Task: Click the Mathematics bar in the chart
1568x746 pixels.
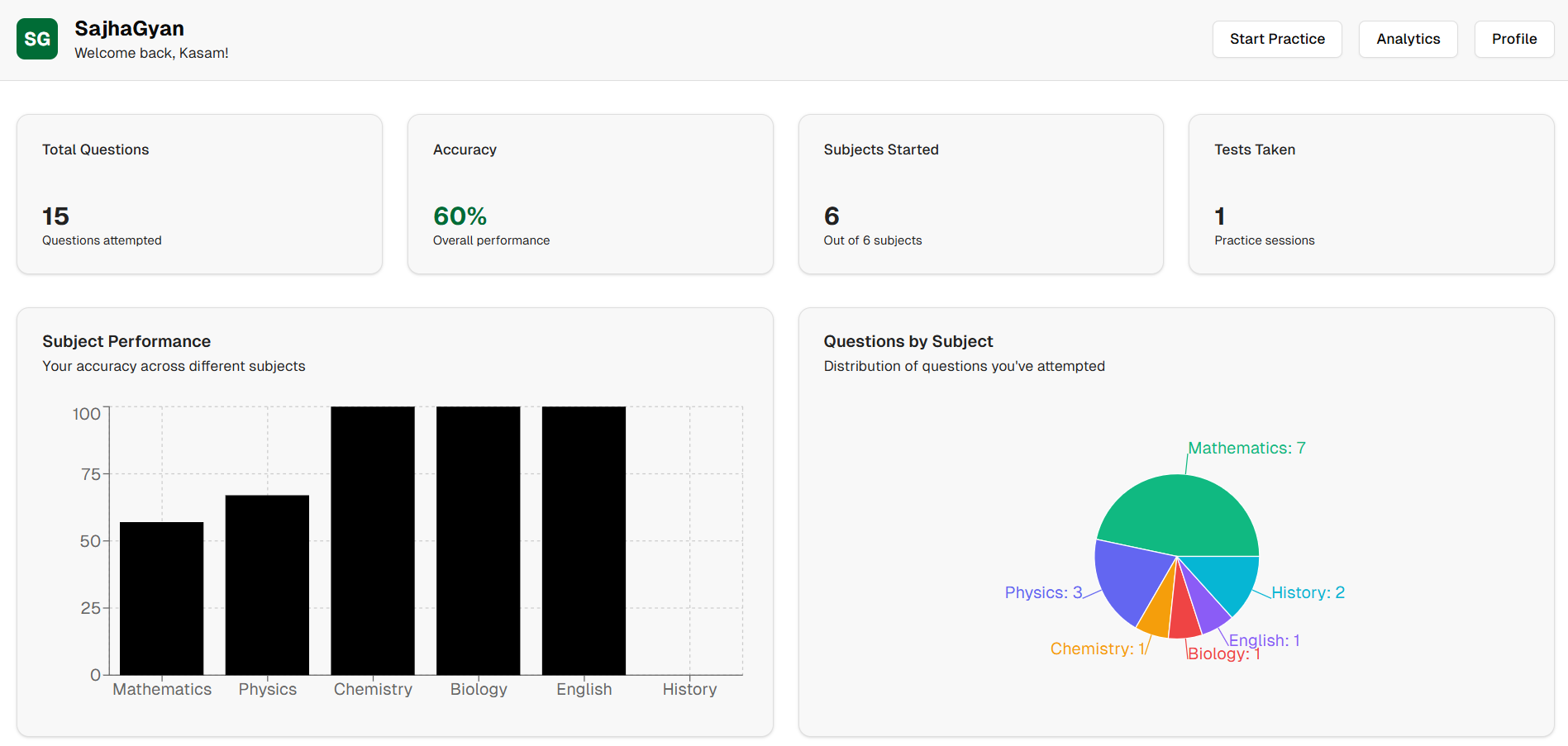Action: point(162,598)
